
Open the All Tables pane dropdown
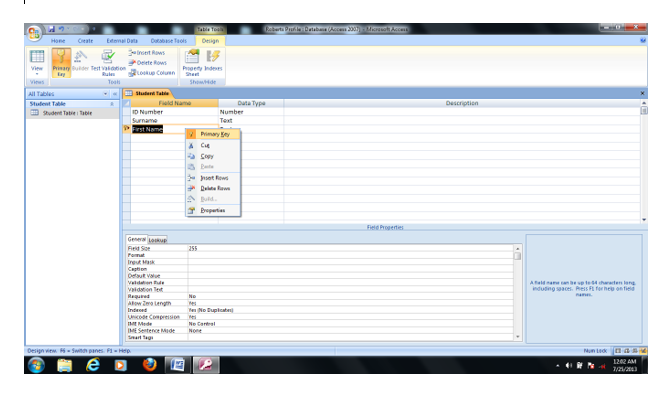coord(107,93)
